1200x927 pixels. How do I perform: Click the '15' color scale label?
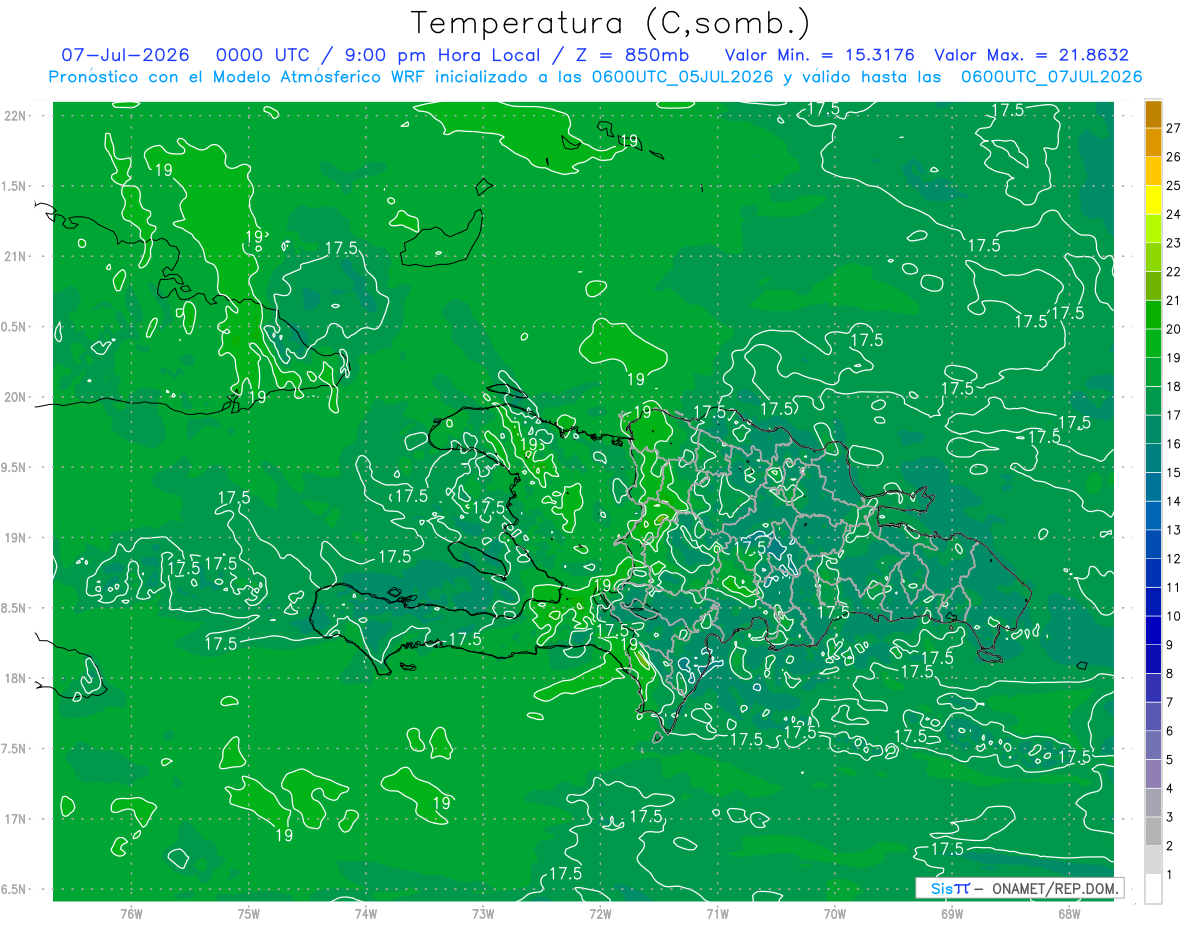[1174, 472]
